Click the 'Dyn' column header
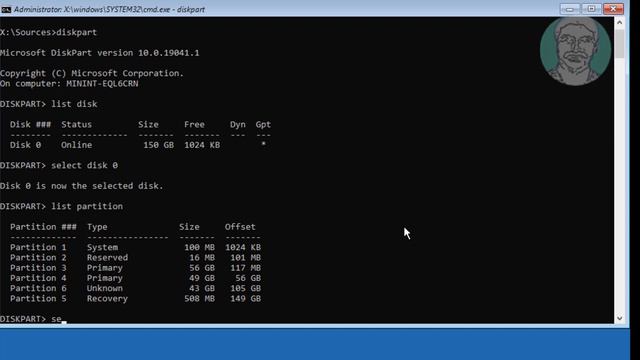Screen dimensions: 640x360 point(238,124)
